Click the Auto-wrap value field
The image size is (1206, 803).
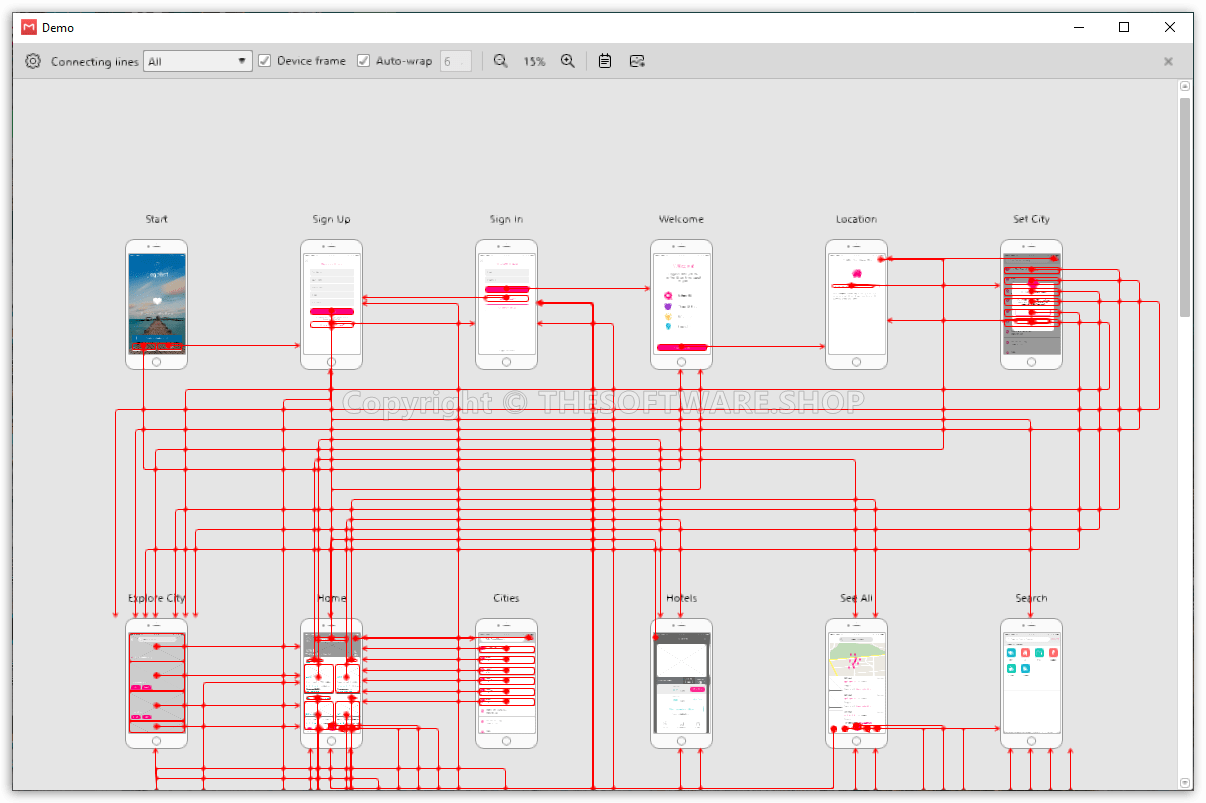456,61
